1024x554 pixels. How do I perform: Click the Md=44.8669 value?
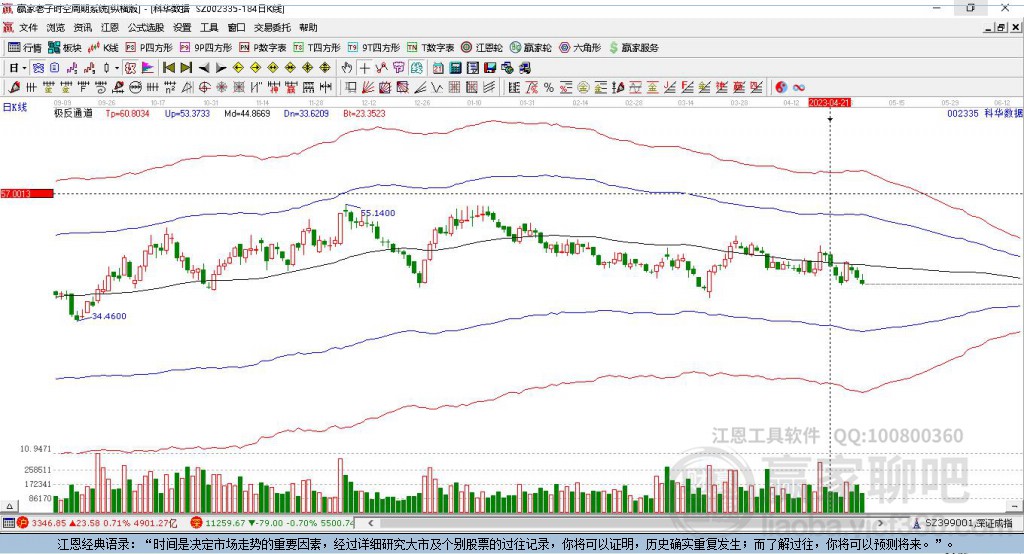247,113
